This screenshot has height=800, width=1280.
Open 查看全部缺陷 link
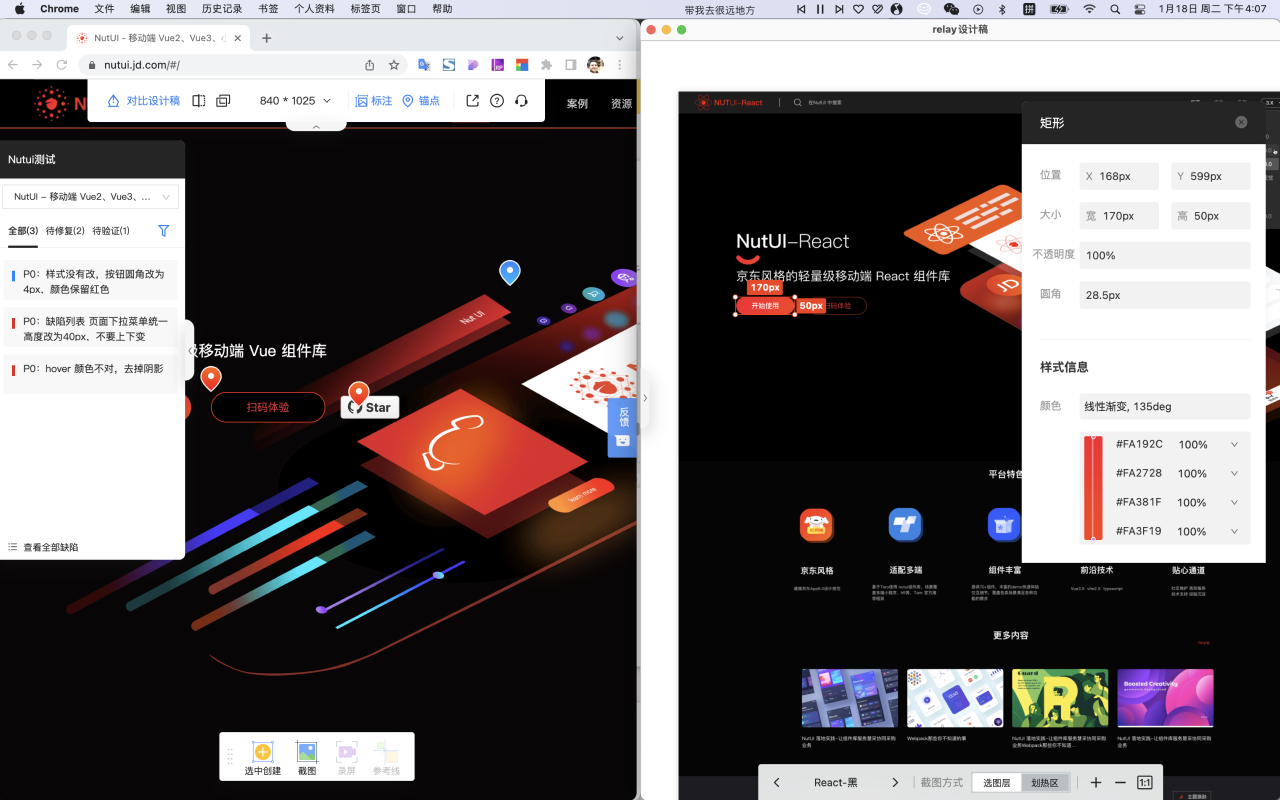coord(43,547)
